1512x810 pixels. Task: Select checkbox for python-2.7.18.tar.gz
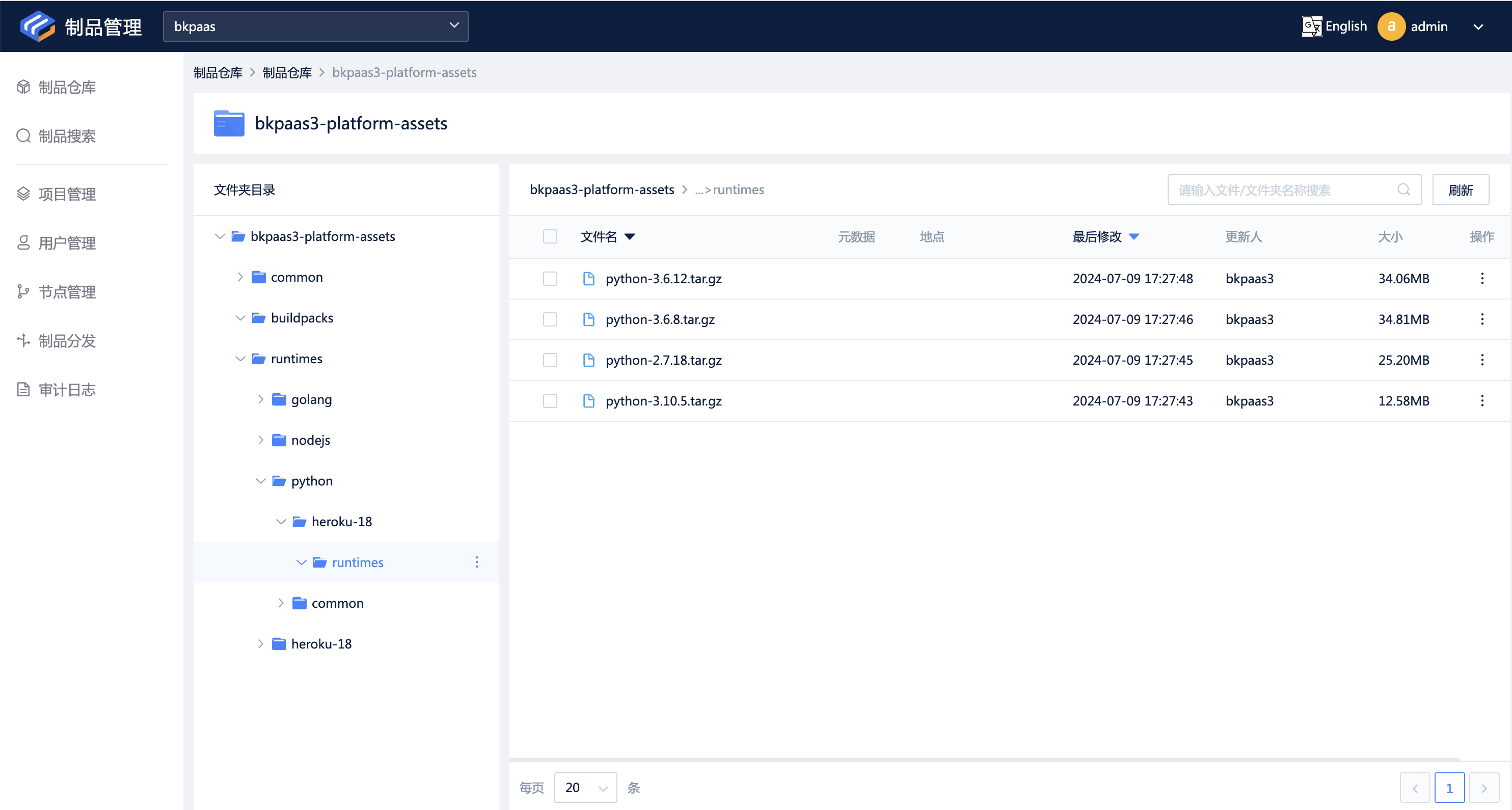(550, 360)
